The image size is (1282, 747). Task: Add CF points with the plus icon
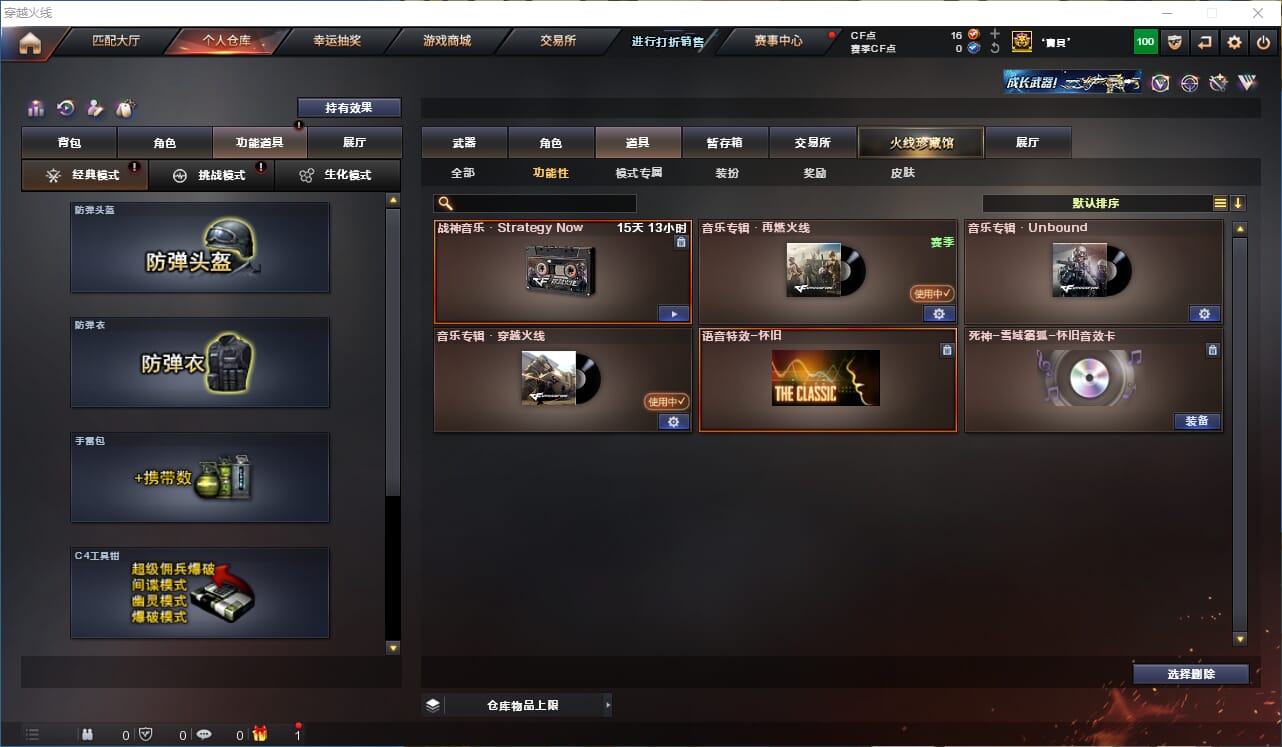994,34
